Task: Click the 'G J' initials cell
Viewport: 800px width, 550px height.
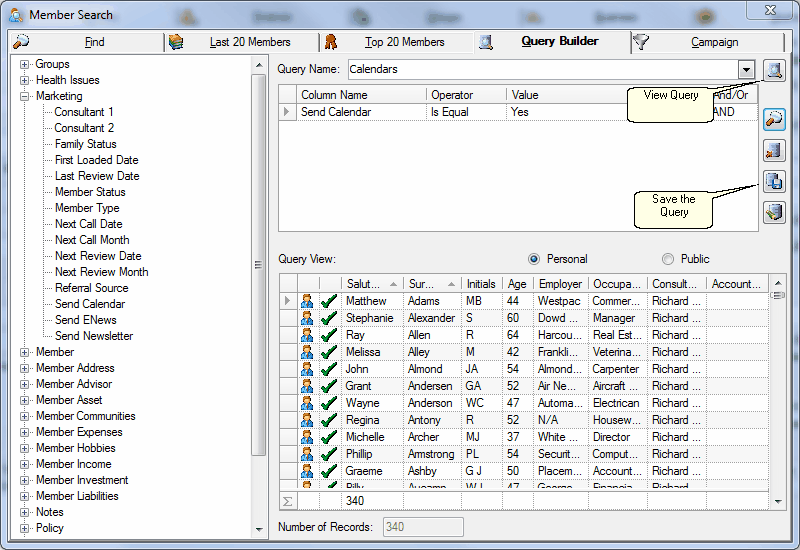Action: (482, 471)
